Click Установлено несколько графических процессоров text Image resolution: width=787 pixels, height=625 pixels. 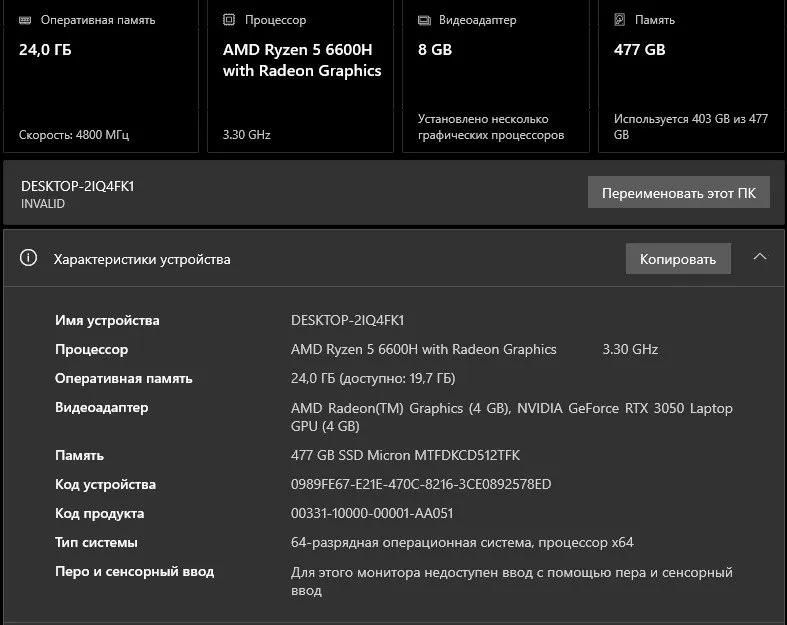click(491, 127)
